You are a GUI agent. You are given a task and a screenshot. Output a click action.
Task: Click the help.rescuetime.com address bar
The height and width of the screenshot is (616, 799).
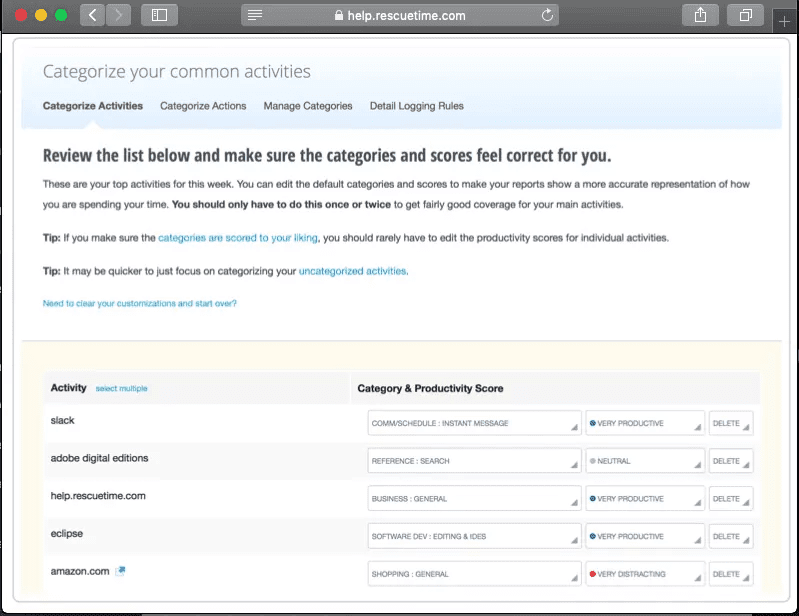pos(400,15)
